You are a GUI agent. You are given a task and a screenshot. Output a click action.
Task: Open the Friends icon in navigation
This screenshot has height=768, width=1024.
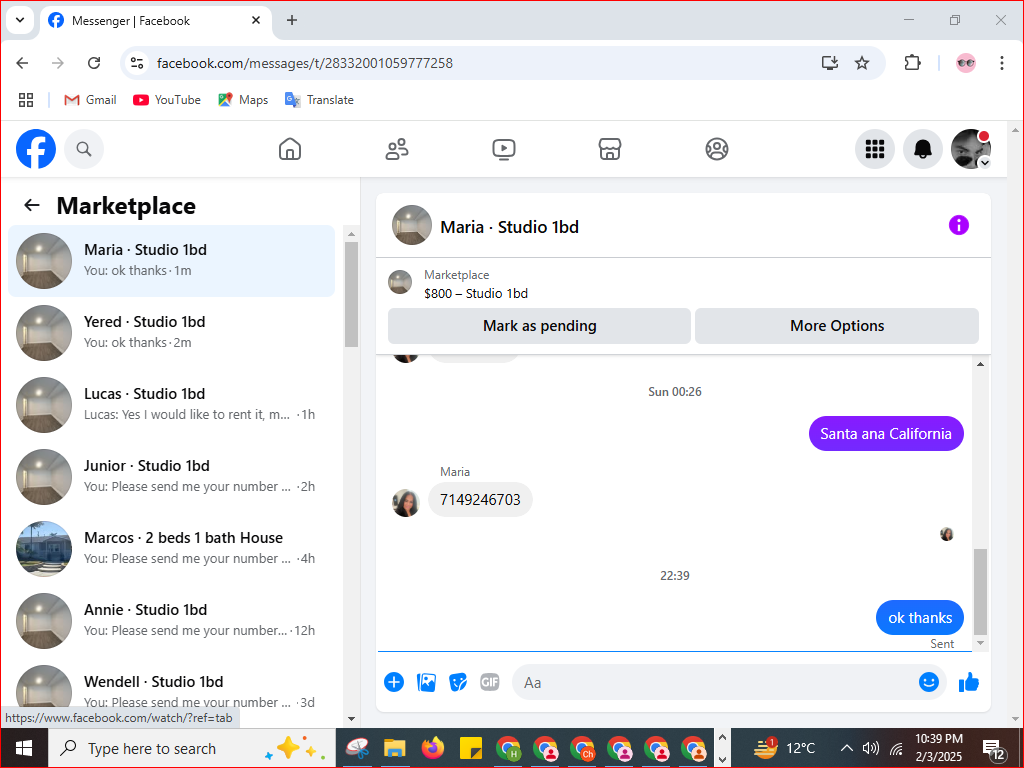pos(397,149)
